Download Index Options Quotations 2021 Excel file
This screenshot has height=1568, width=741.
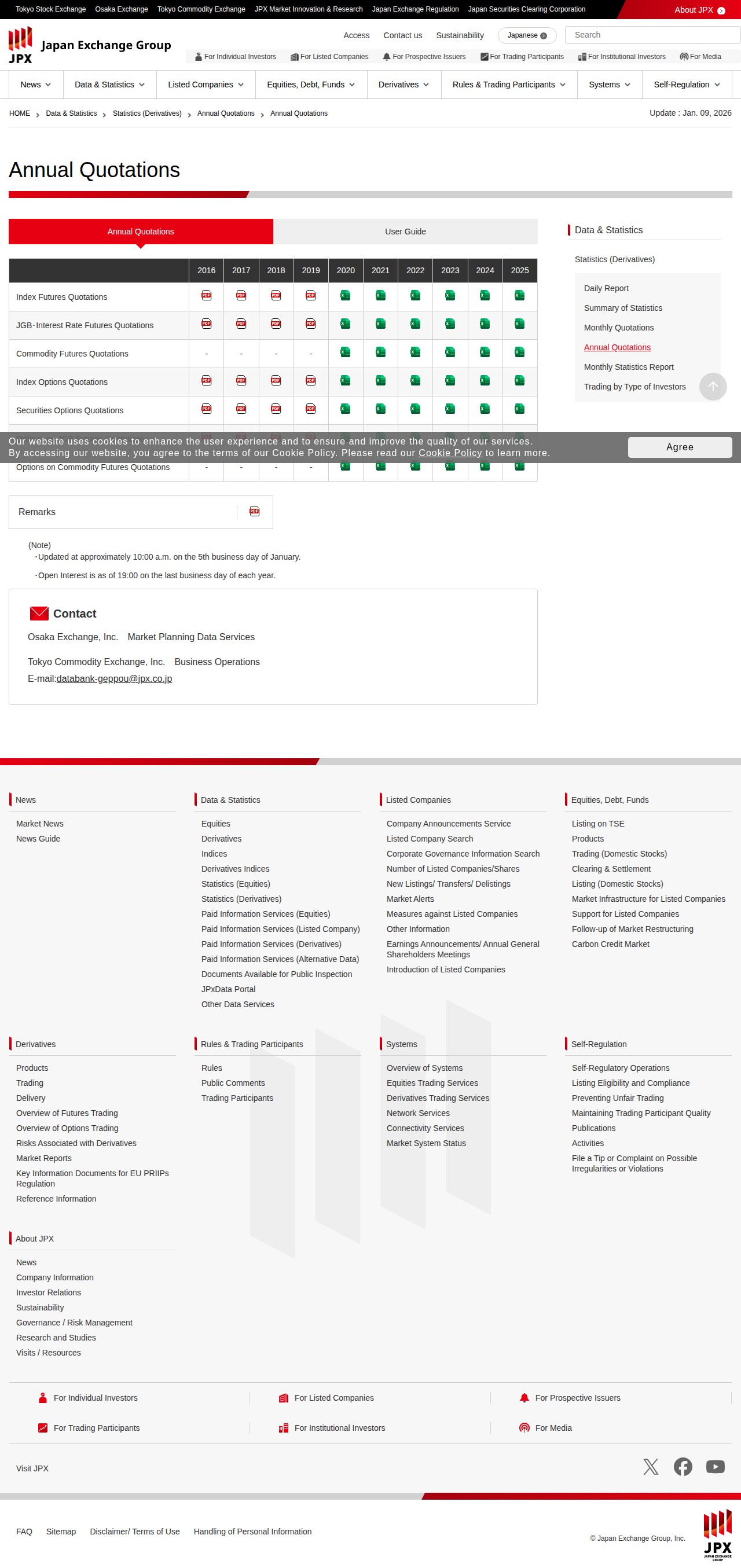click(380, 381)
